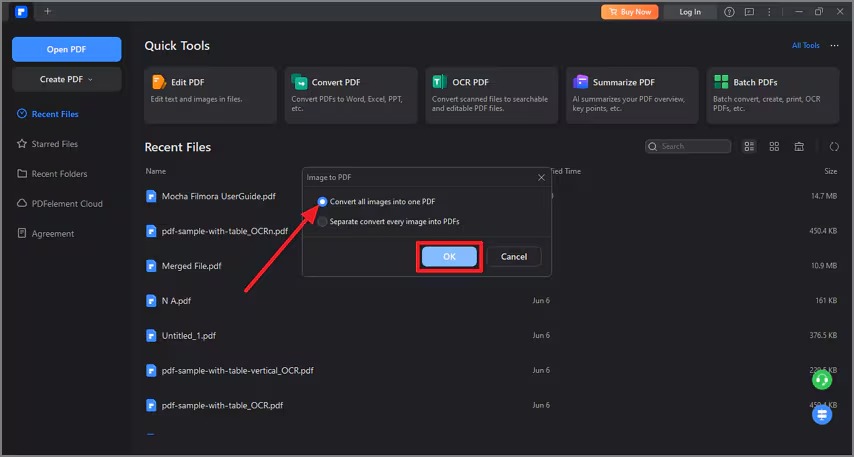Open the help question mark icon

(x=729, y=12)
